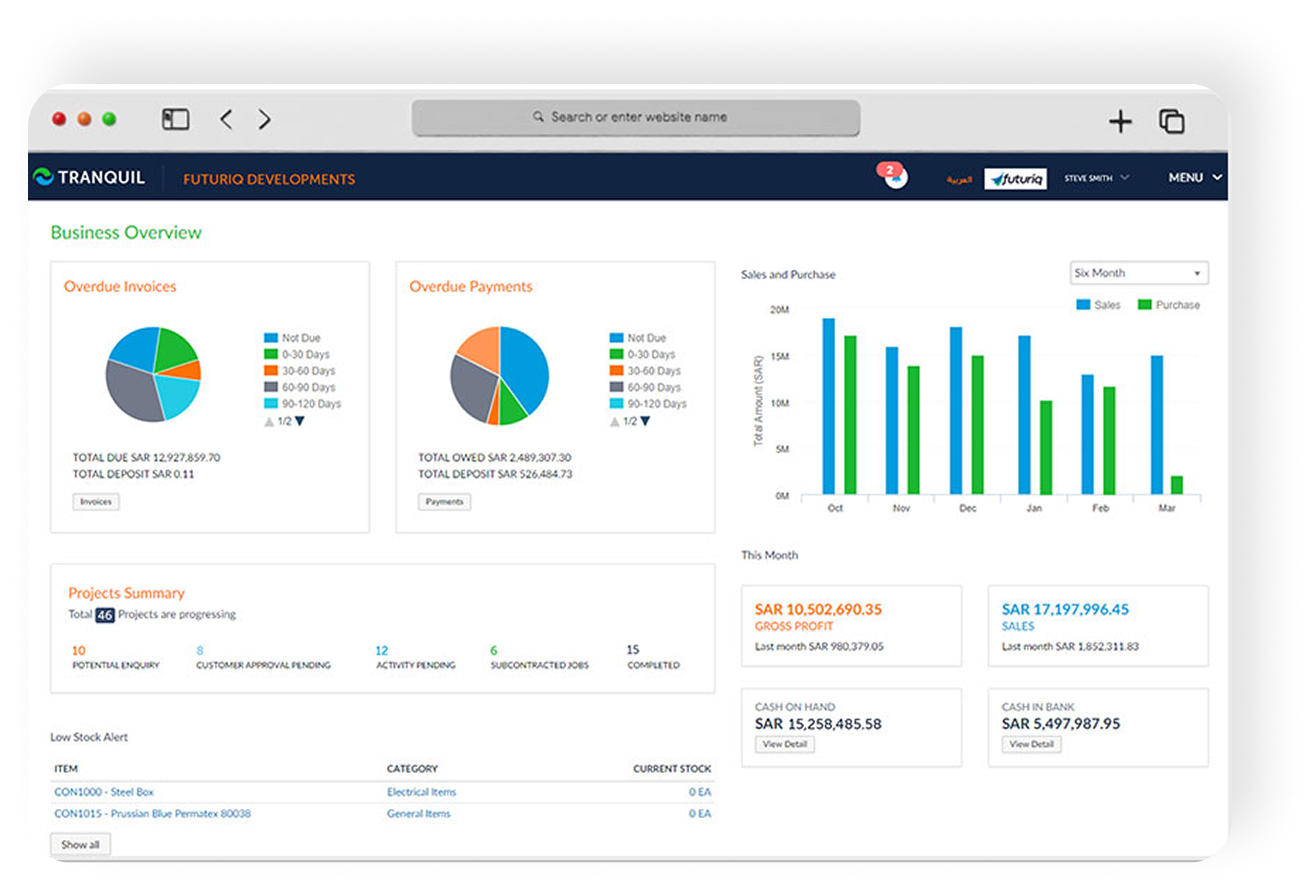
Task: Click the browser sidebar toggle icon
Action: click(175, 119)
